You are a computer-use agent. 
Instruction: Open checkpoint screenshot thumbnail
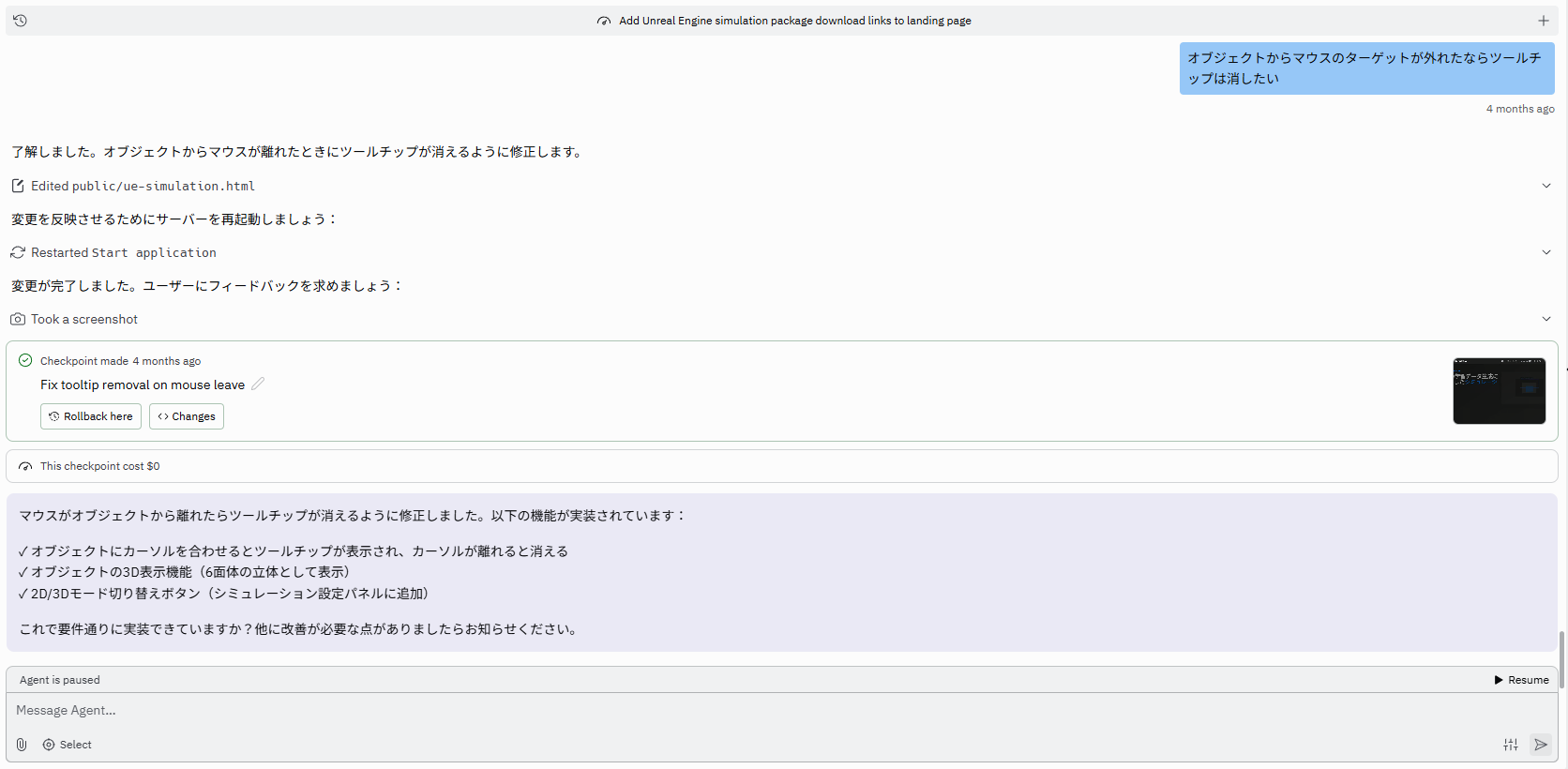tap(1499, 390)
